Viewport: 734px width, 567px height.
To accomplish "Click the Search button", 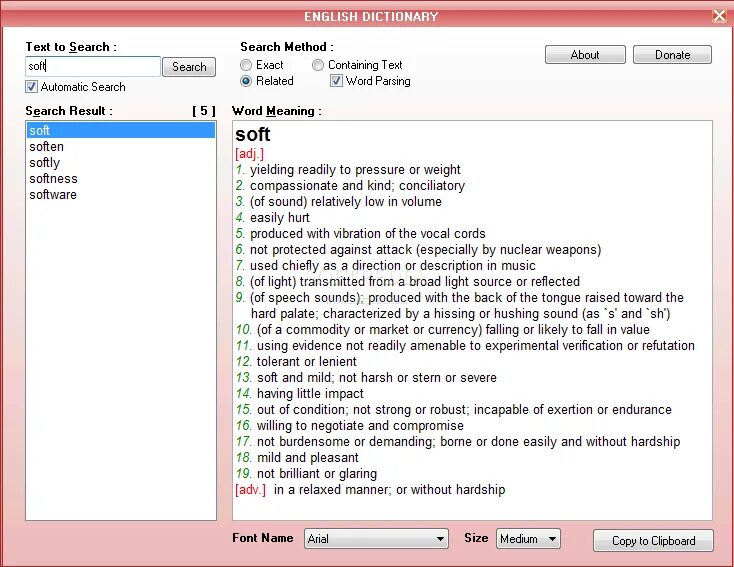I will pos(189,67).
